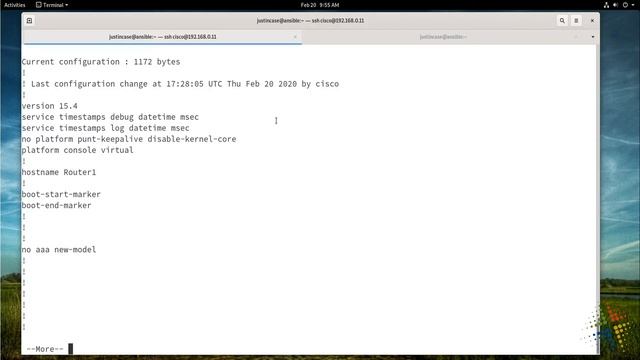Click the volume icon in top bar
The image size is (640, 360).
[615, 5]
